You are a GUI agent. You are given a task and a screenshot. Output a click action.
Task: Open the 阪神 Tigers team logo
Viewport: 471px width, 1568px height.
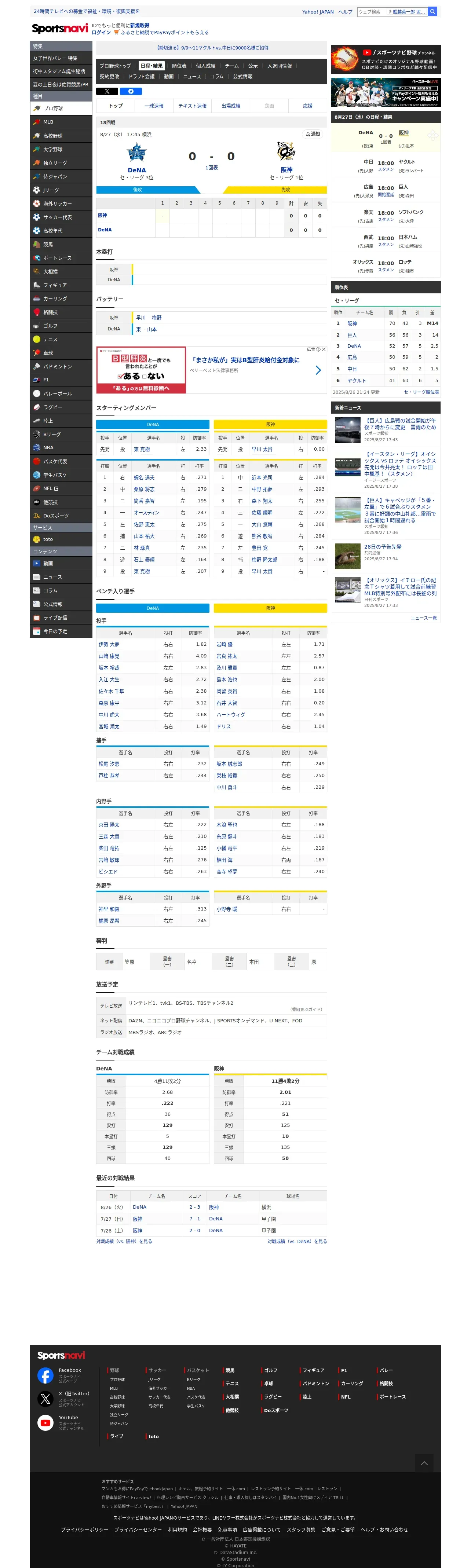tap(286, 151)
